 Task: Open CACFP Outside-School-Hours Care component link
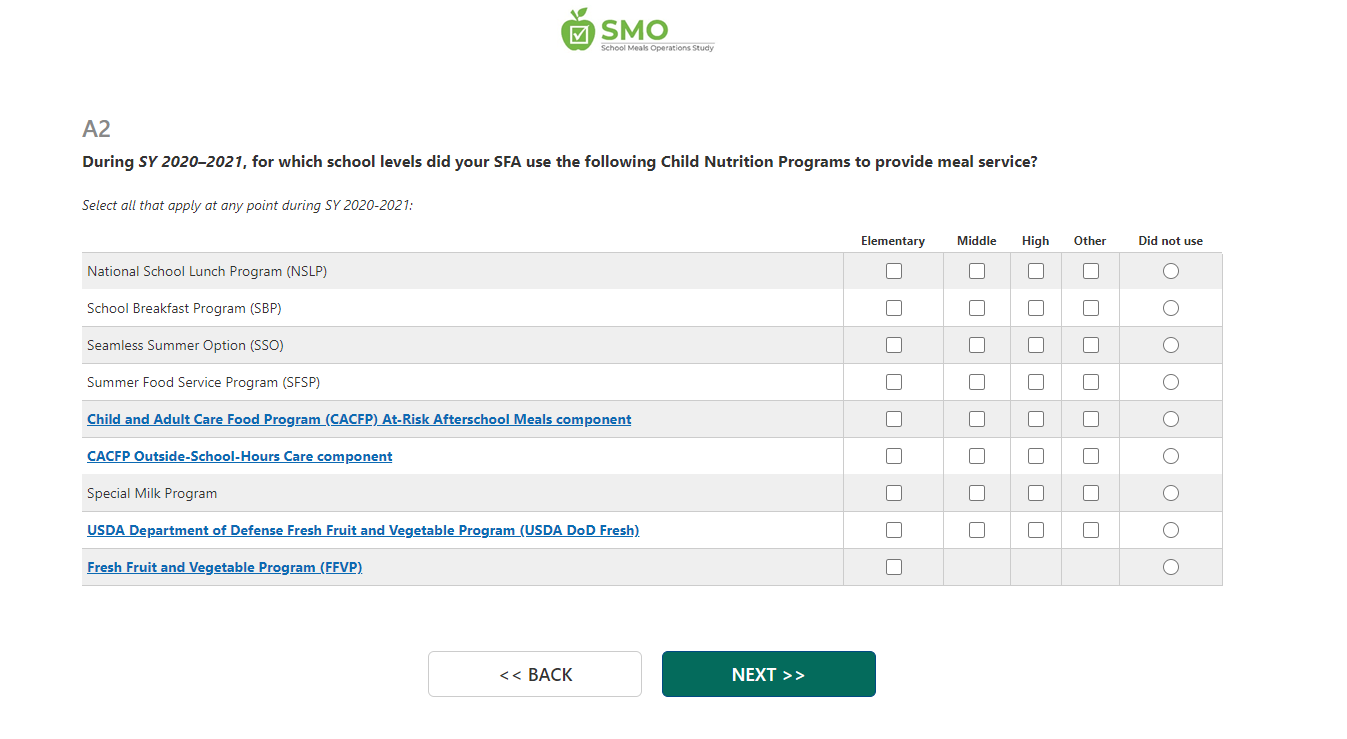240,456
